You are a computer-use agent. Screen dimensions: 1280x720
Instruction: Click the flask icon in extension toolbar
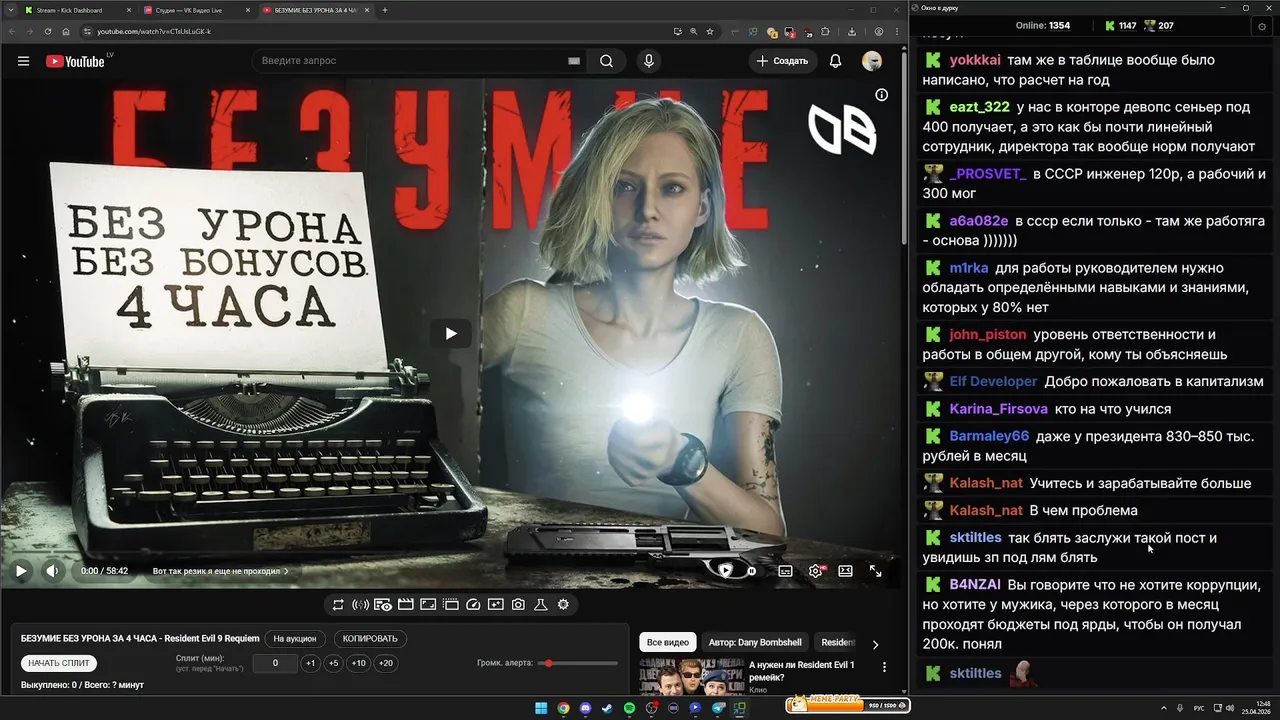pyautogui.click(x=541, y=605)
